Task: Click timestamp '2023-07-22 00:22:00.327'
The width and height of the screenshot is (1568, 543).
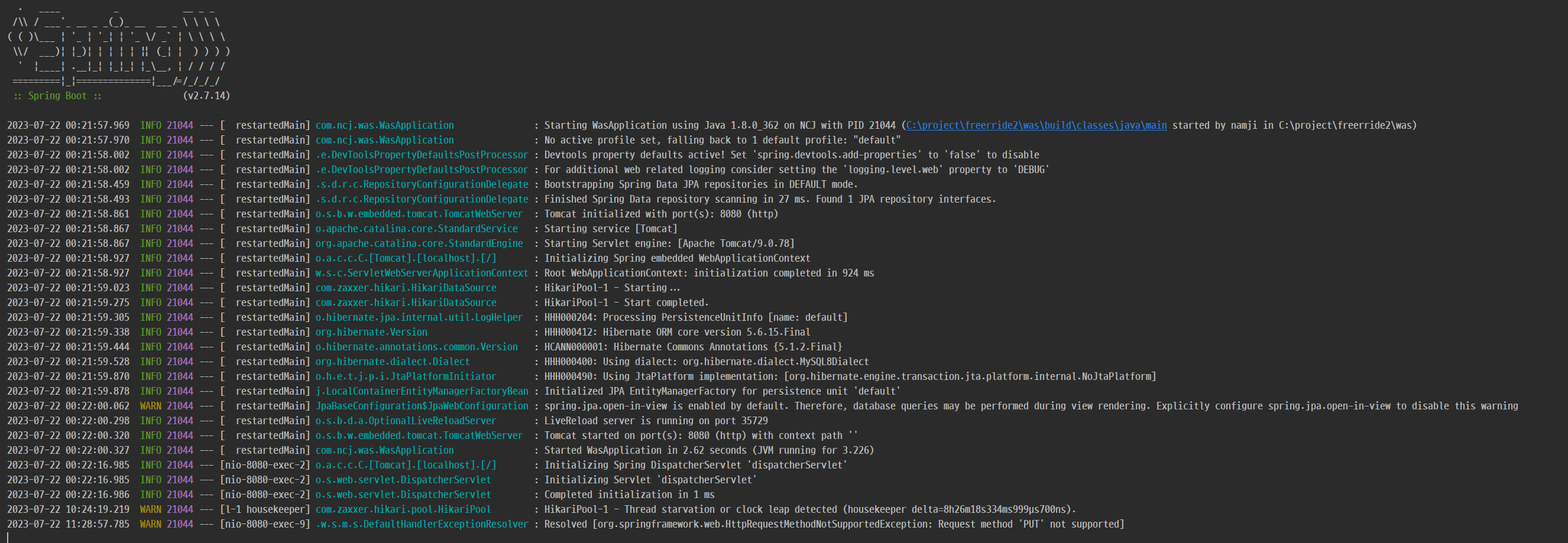Action: (x=68, y=451)
